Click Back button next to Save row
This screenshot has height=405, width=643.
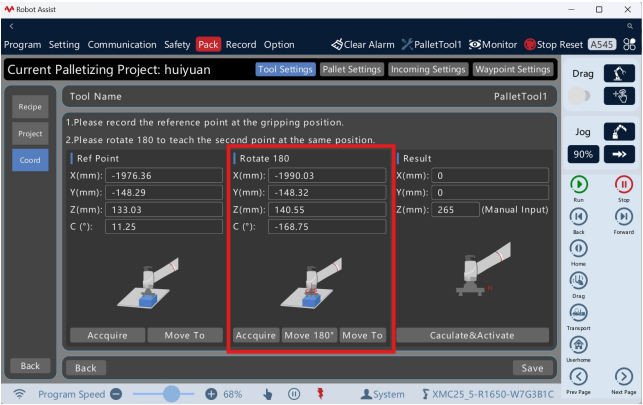86,368
